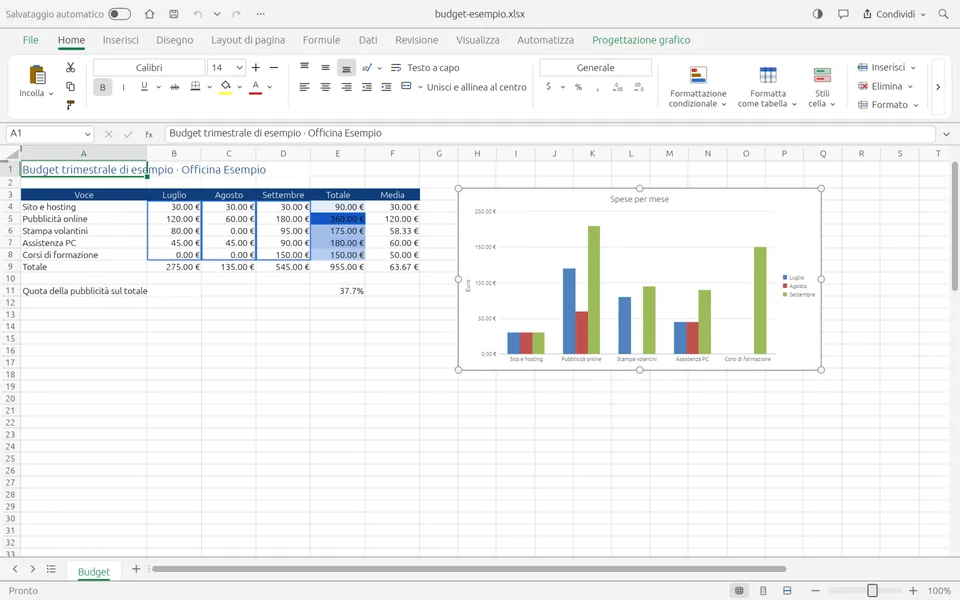Switch to the Inserisci ribbon tab
Image resolution: width=960 pixels, height=600 pixels.
[x=121, y=40]
